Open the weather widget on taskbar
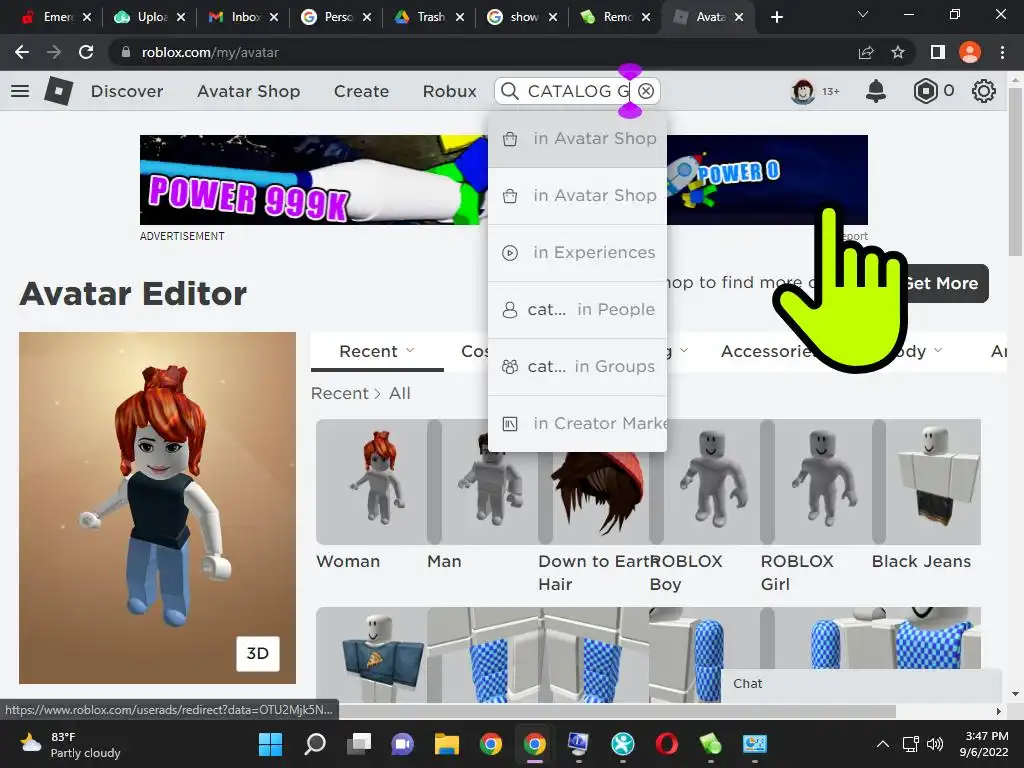Viewport: 1024px width, 768px height. 70,744
